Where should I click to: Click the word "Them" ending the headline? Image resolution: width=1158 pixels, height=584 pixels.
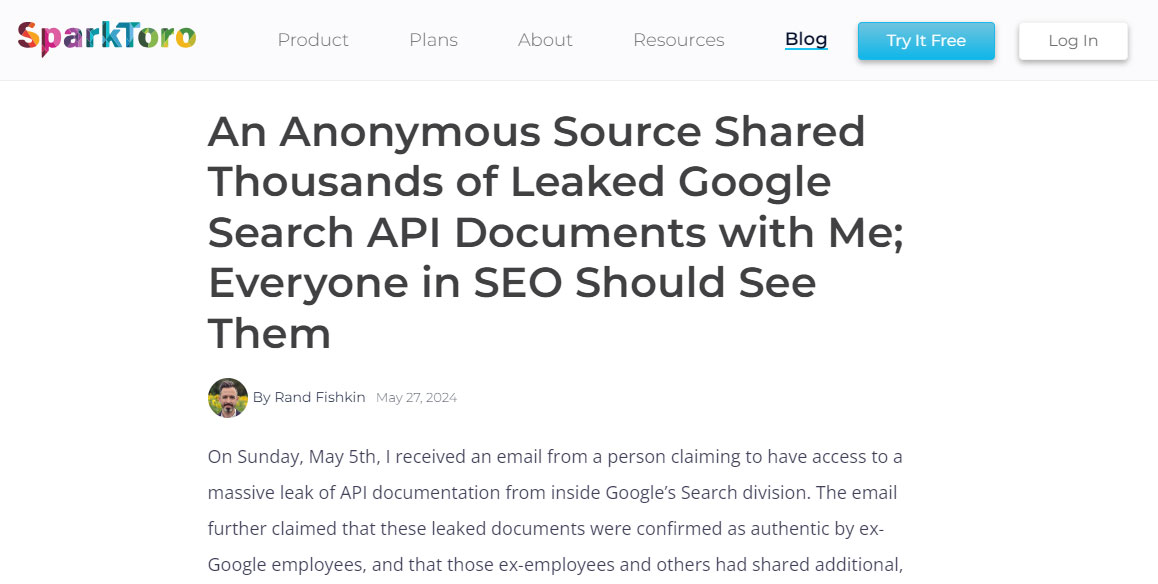coord(269,333)
